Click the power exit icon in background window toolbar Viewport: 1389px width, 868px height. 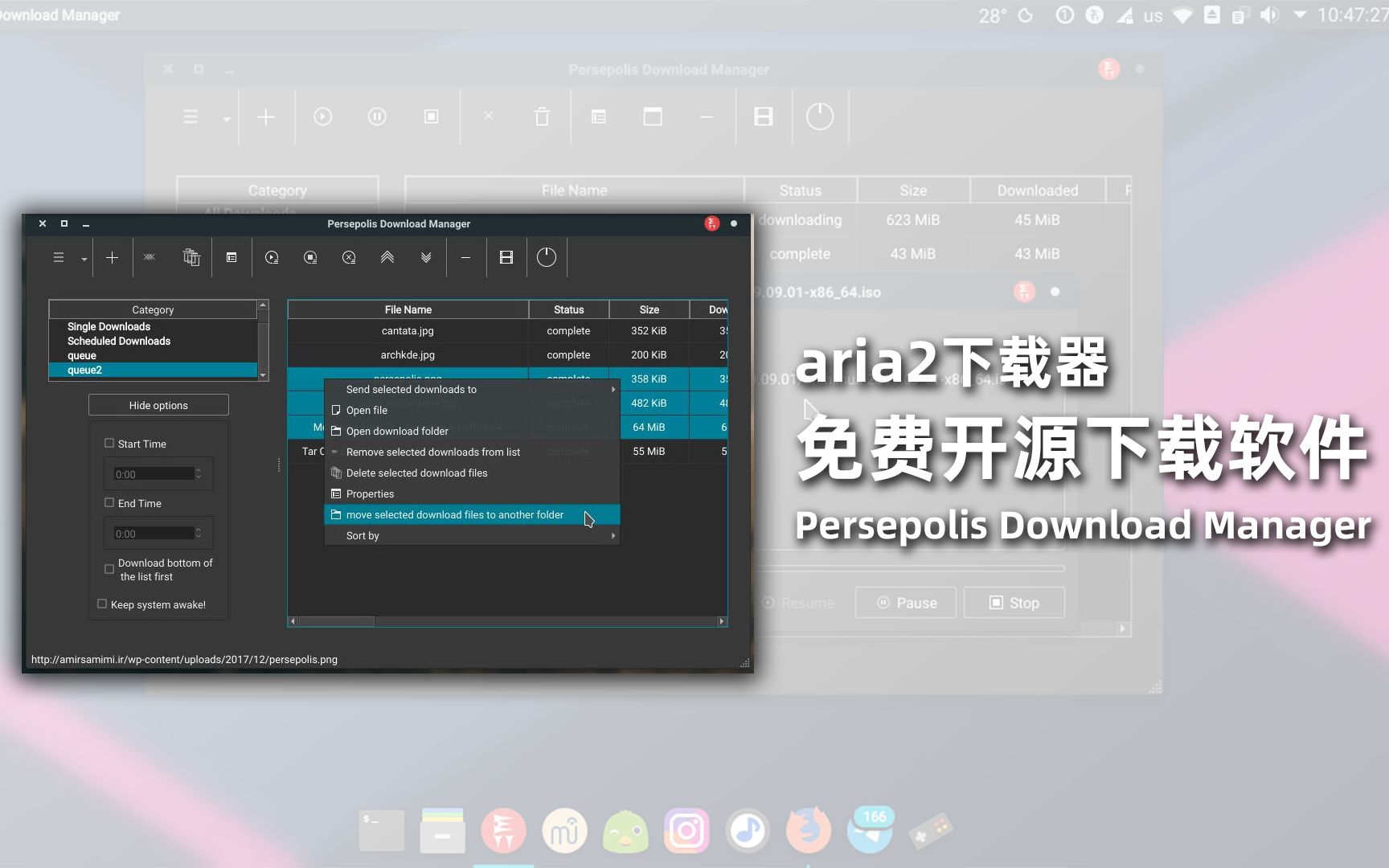pos(820,117)
